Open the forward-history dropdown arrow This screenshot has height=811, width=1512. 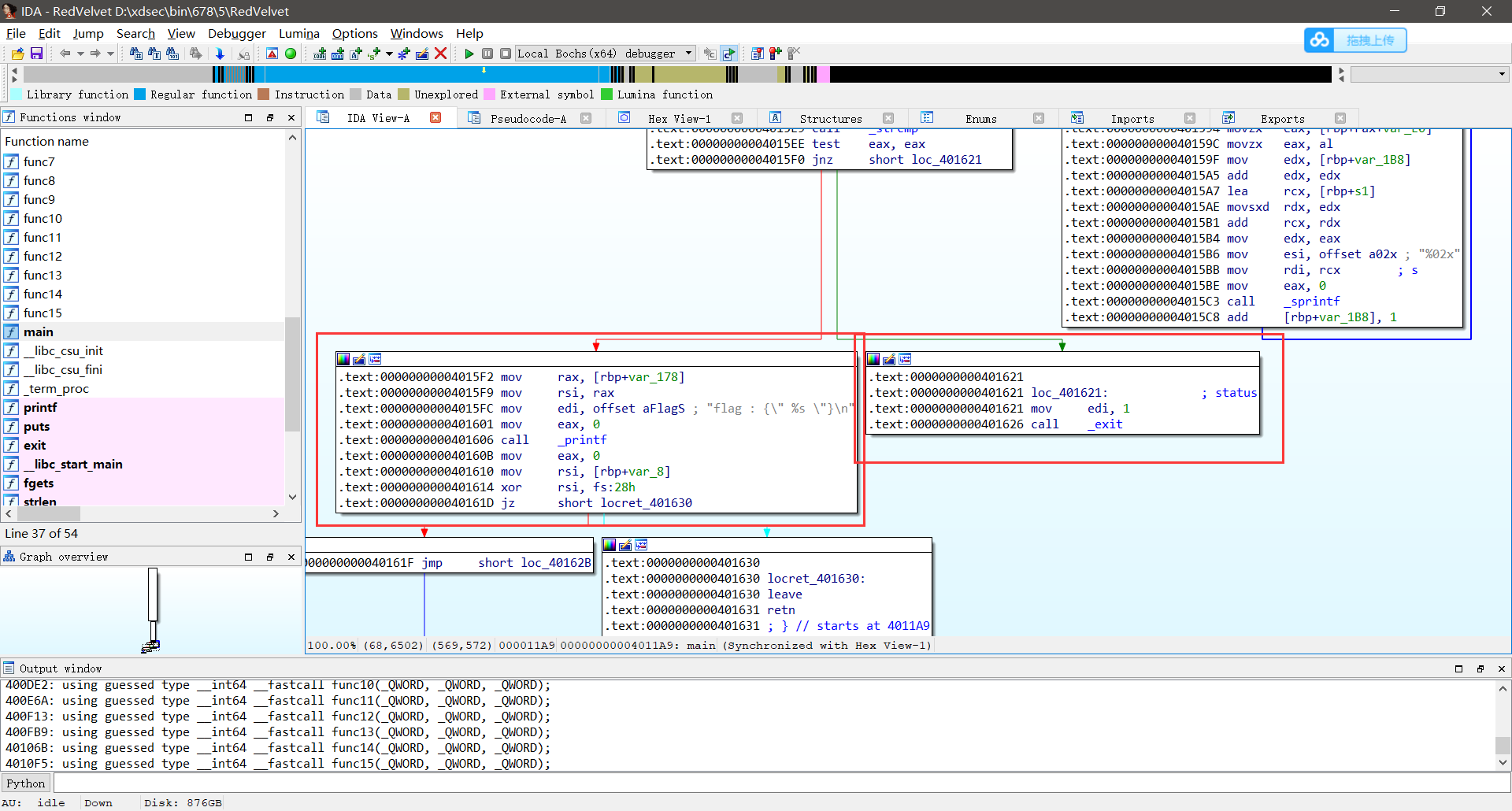click(x=111, y=54)
